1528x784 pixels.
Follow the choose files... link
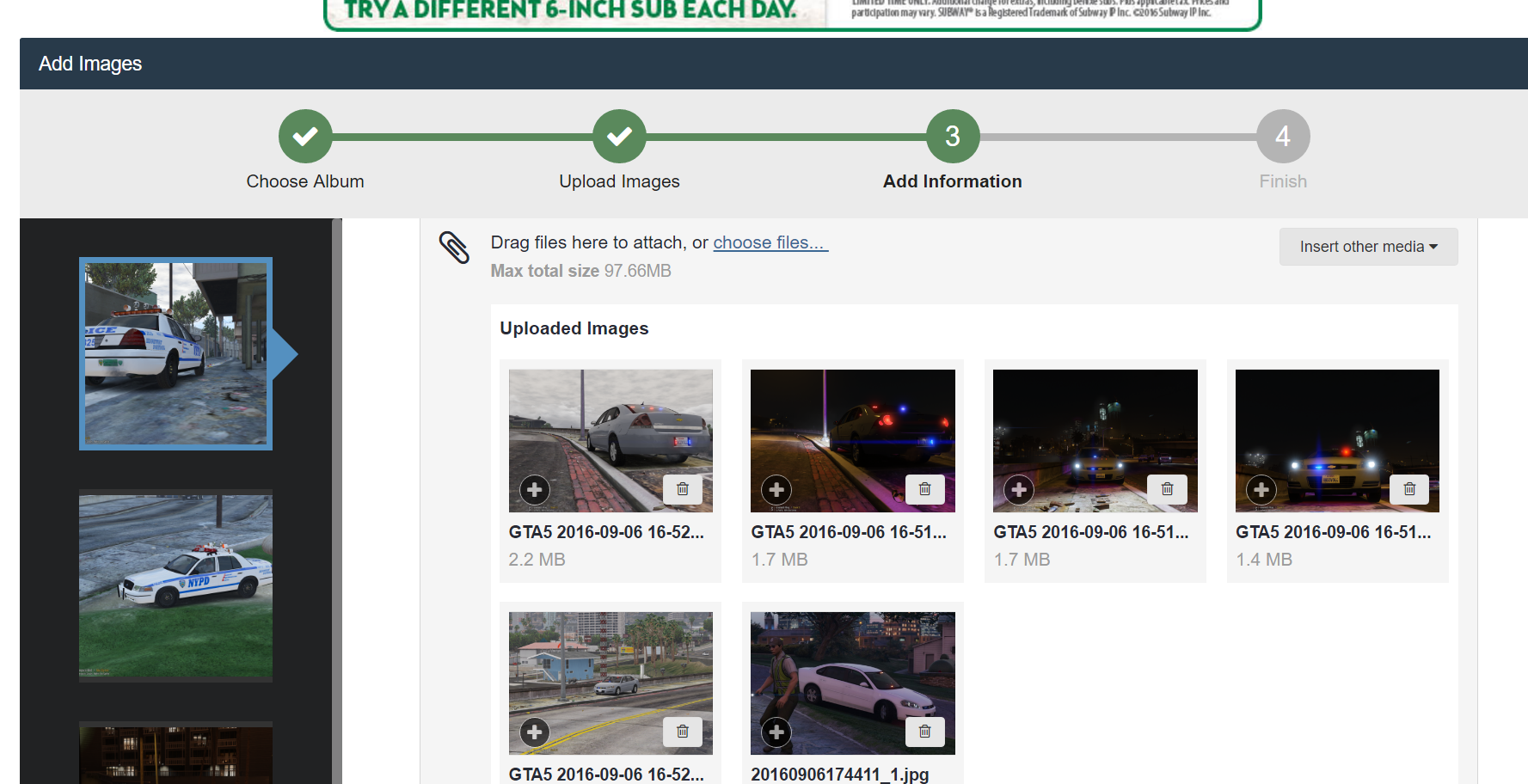point(770,242)
